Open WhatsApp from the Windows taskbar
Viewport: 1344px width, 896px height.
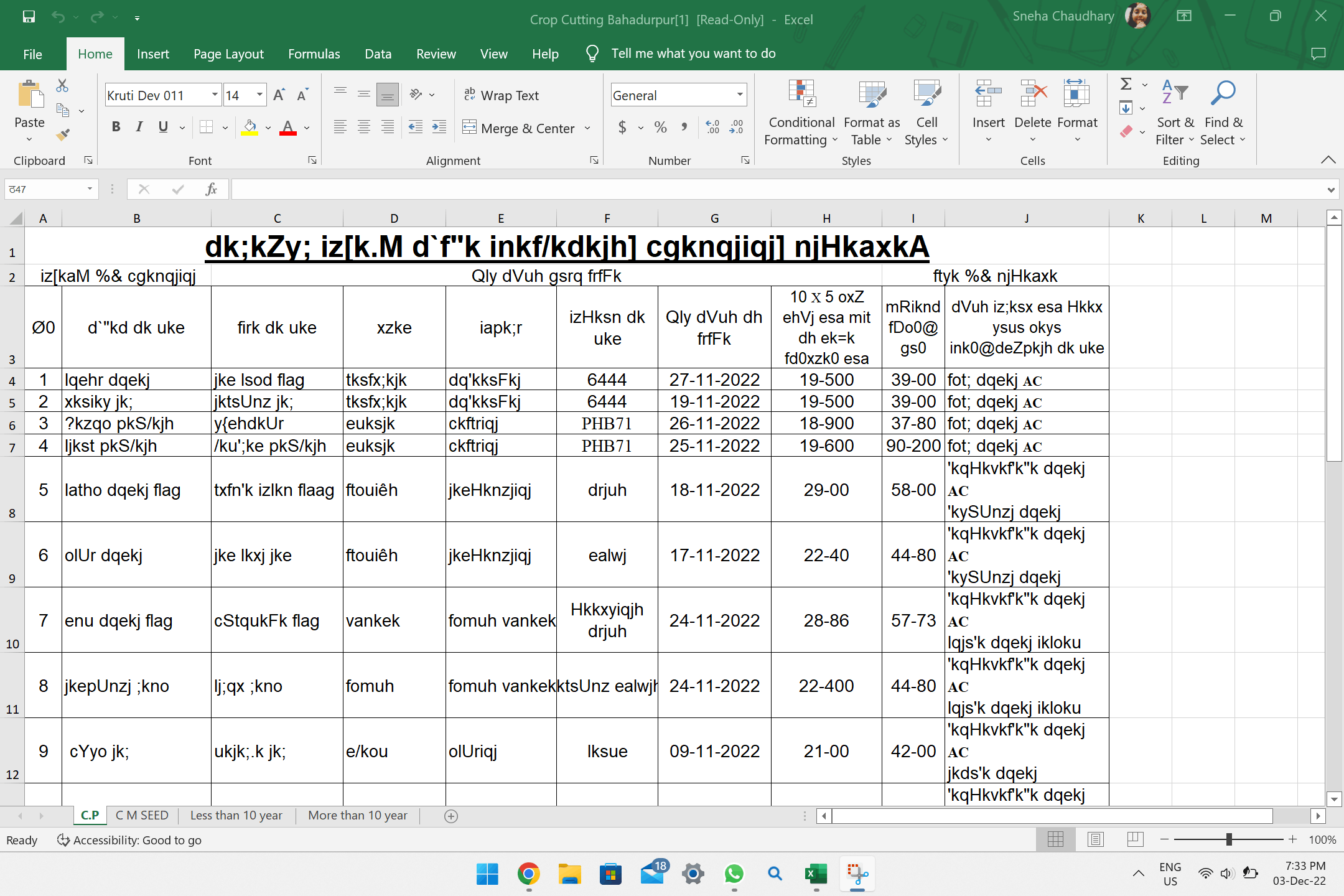[x=734, y=874]
